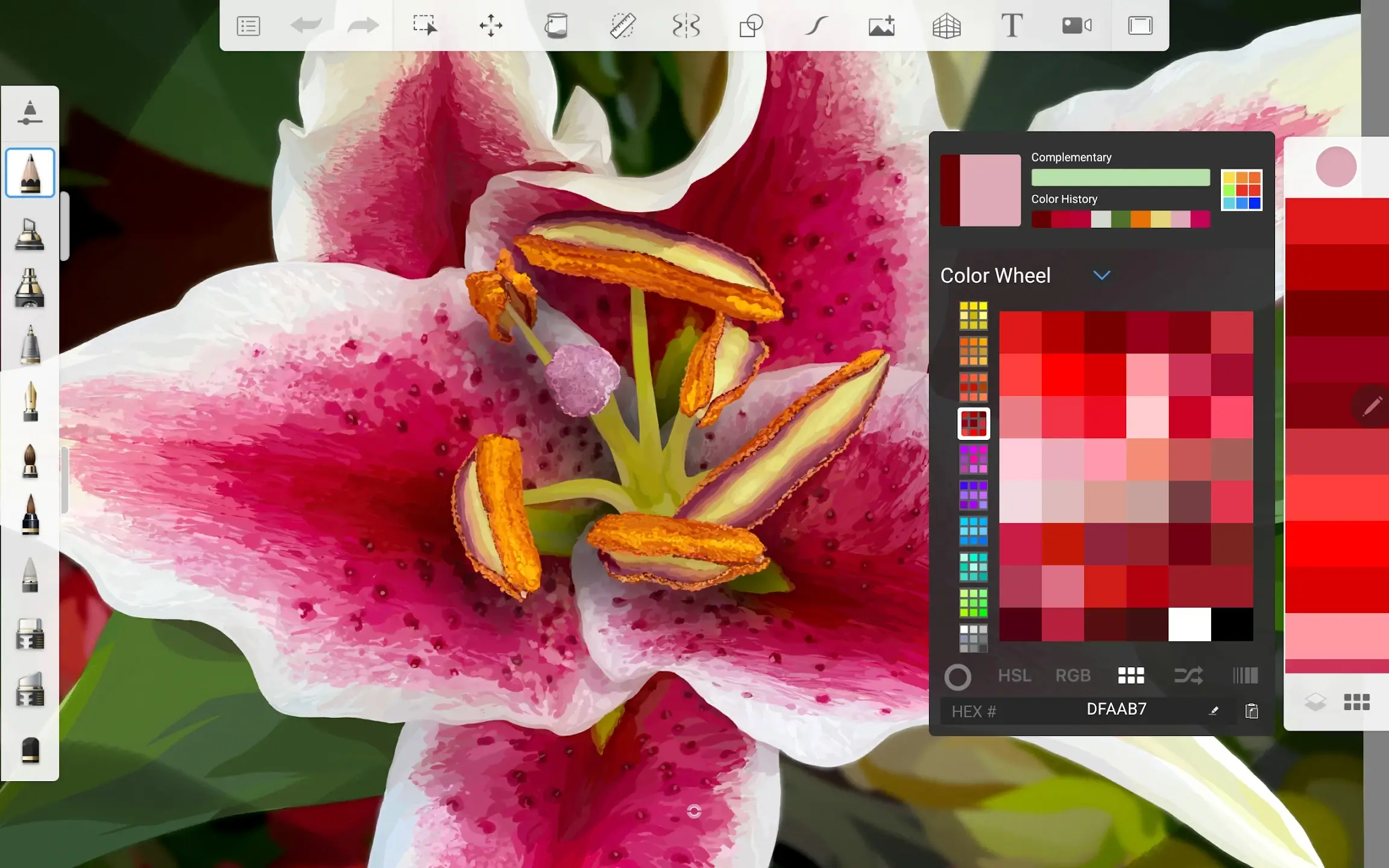Image resolution: width=1389 pixels, height=868 pixels.
Task: Select the Liquify tool
Action: pyautogui.click(x=687, y=25)
